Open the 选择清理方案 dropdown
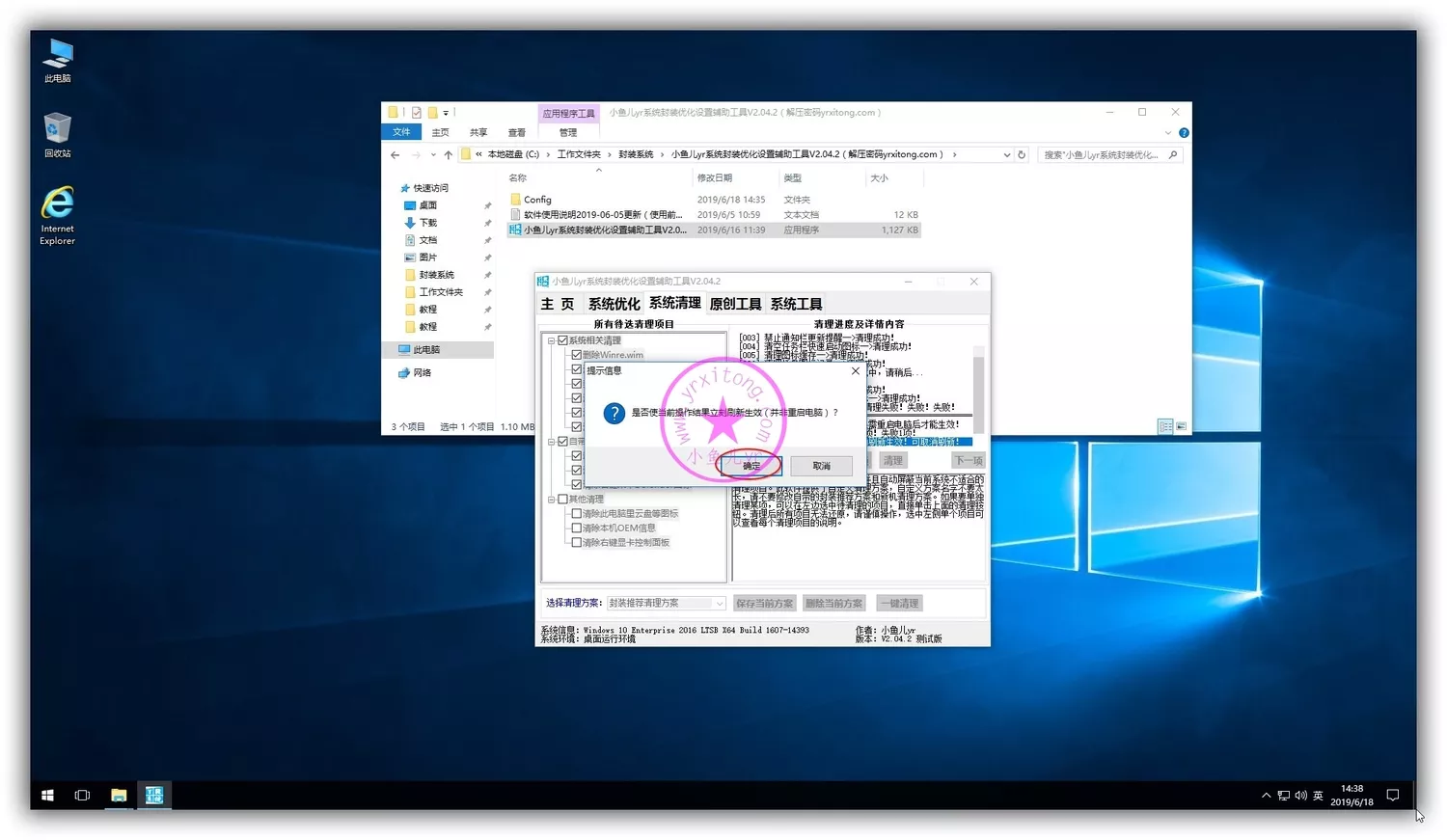Viewport: 1447px width, 840px height. pyautogui.click(x=719, y=604)
